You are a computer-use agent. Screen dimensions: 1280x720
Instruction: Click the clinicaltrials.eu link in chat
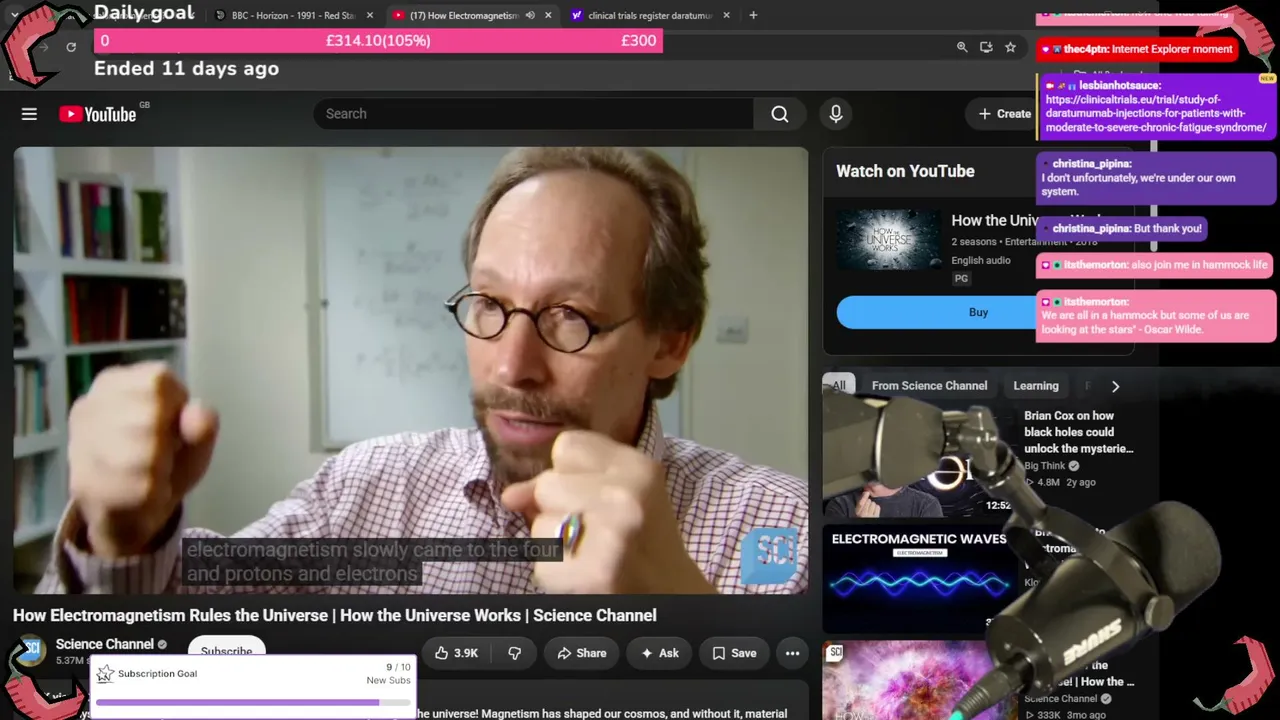pyautogui.click(x=1156, y=114)
